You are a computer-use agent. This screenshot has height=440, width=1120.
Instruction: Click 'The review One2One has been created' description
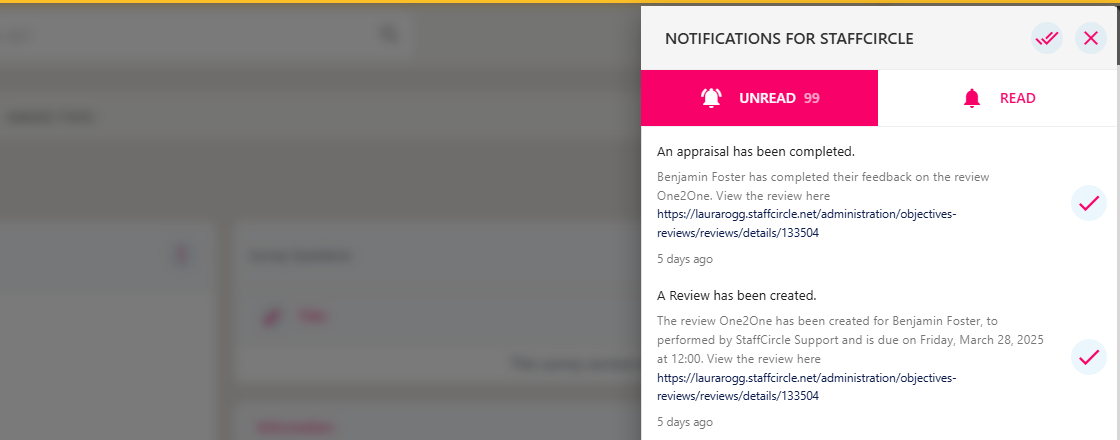click(851, 339)
